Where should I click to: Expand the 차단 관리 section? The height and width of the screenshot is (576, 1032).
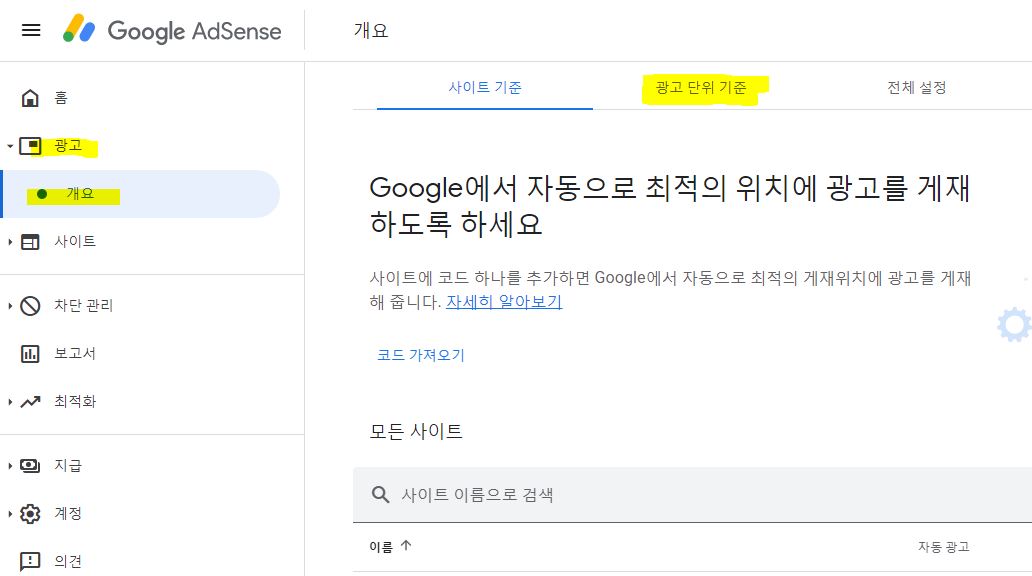(10, 305)
